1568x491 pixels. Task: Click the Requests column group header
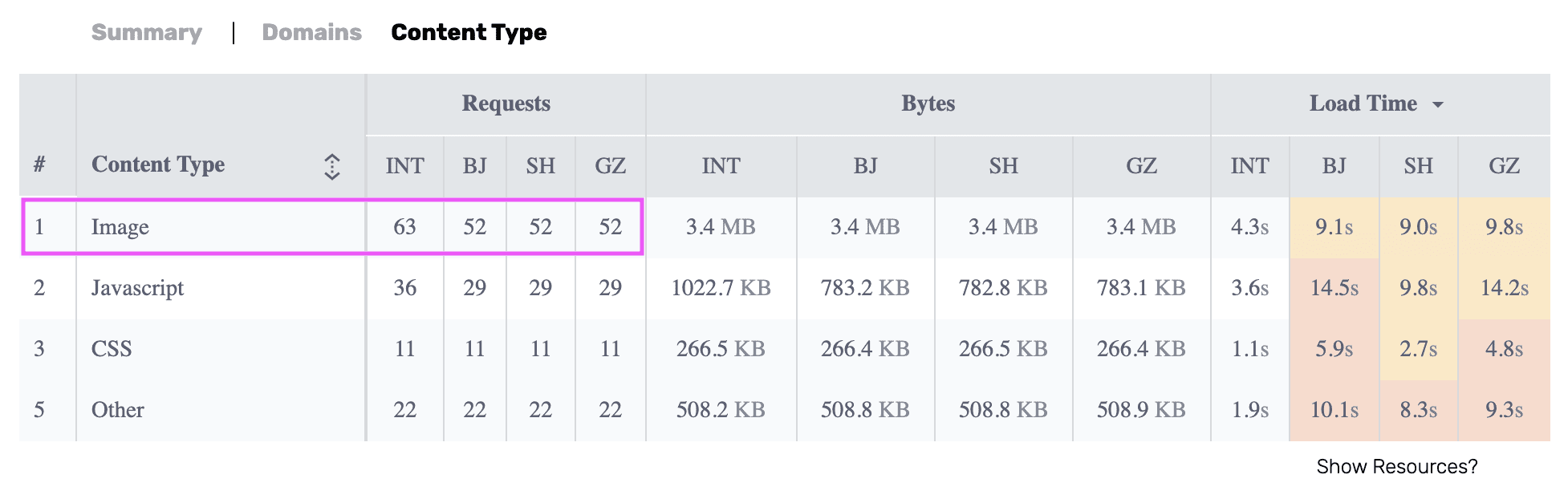tap(506, 103)
